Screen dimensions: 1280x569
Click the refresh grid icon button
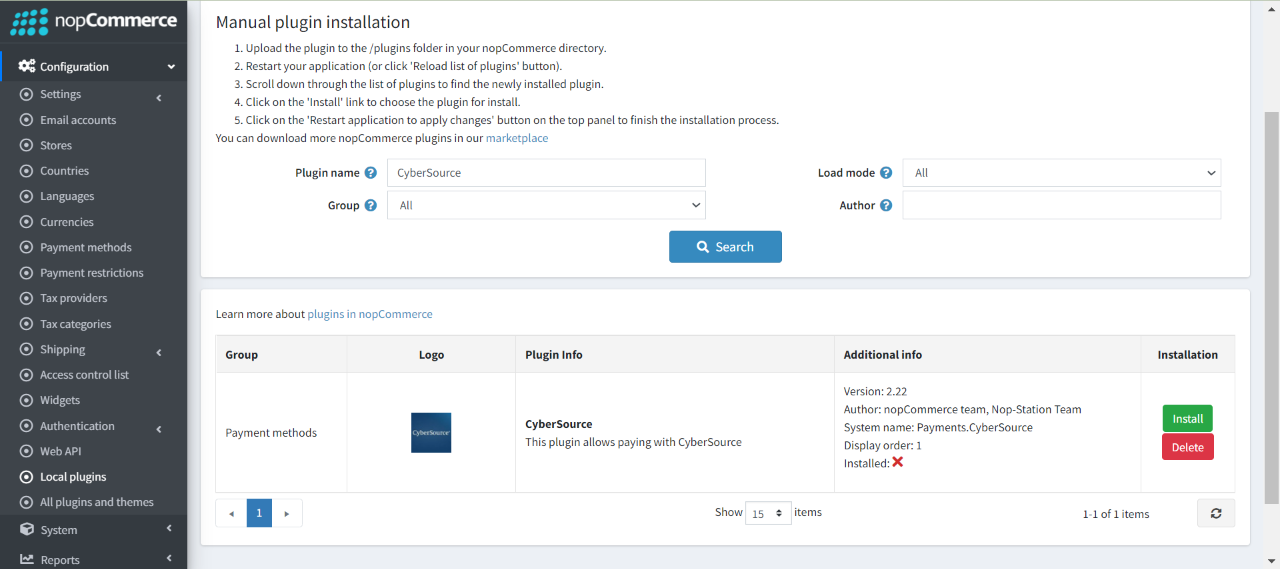pyautogui.click(x=1216, y=513)
